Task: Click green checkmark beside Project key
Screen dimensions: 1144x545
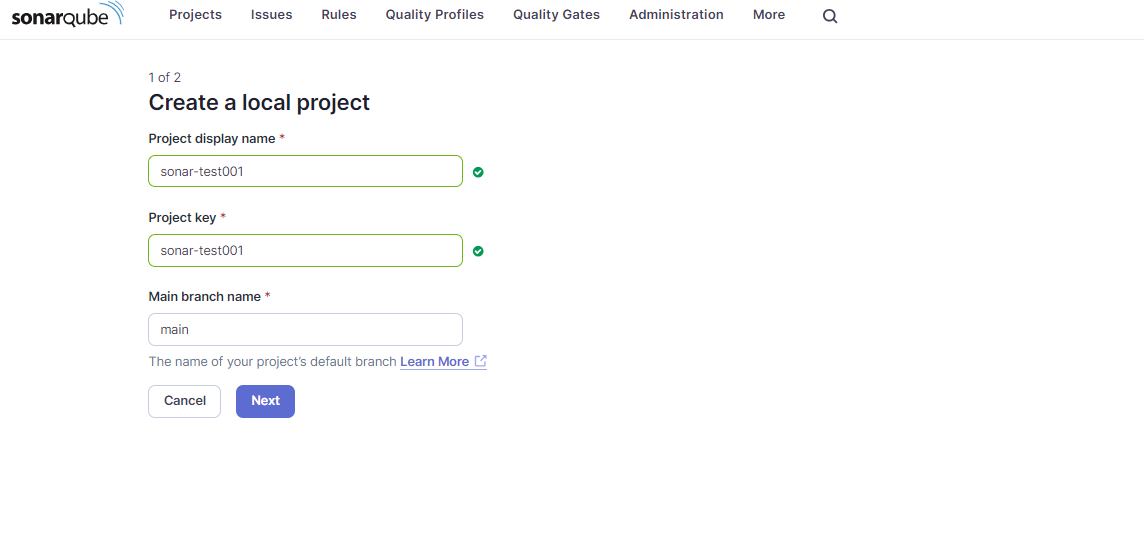Action: click(478, 251)
